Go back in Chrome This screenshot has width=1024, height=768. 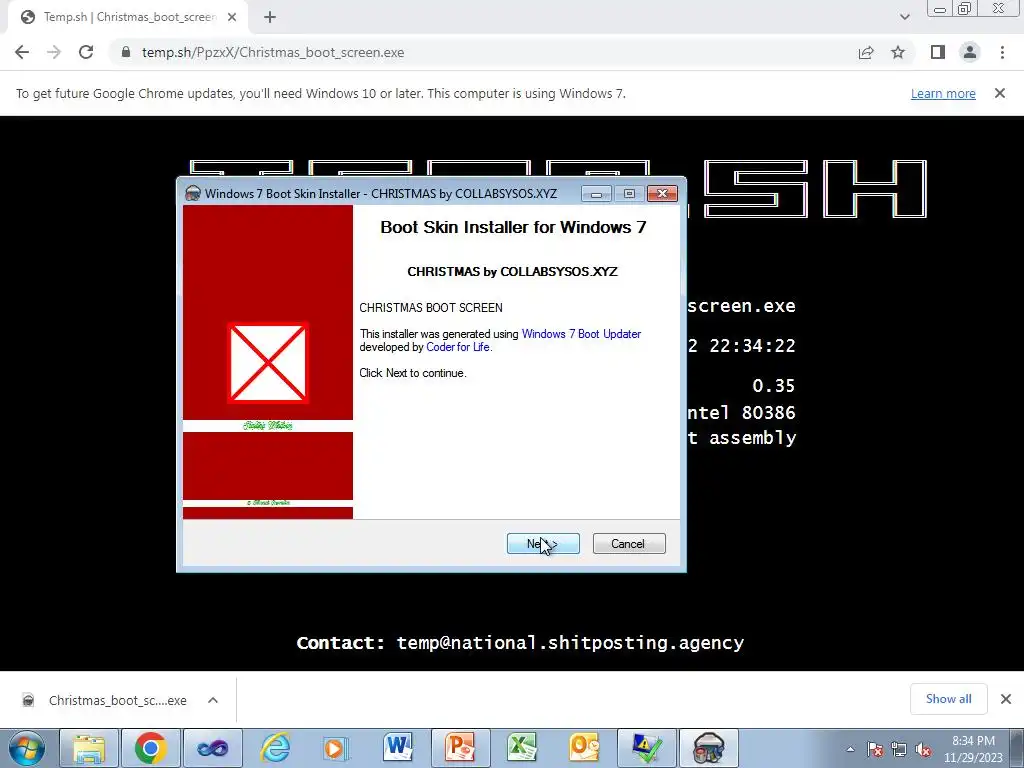coord(22,52)
